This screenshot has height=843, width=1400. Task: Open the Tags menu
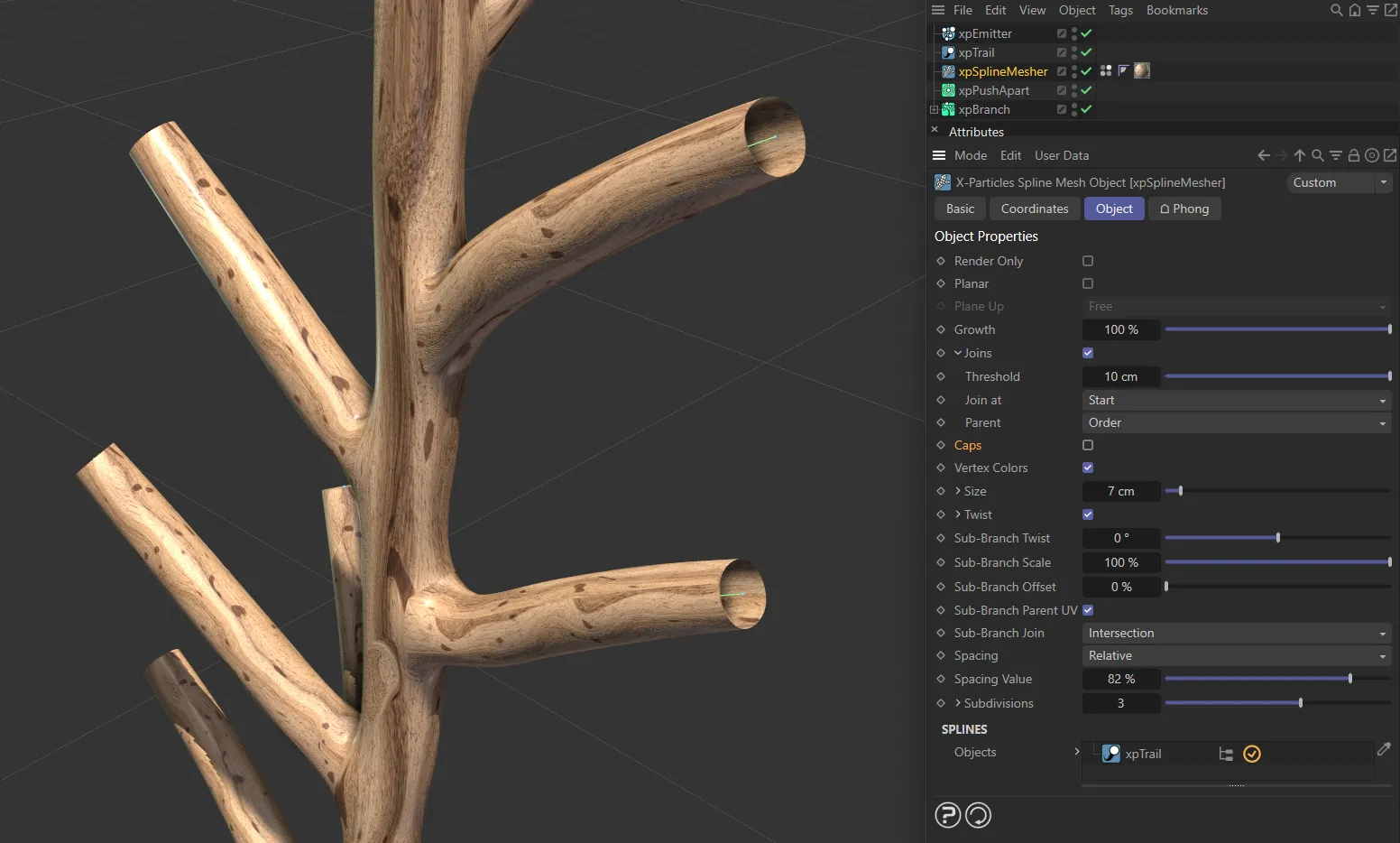click(1120, 10)
